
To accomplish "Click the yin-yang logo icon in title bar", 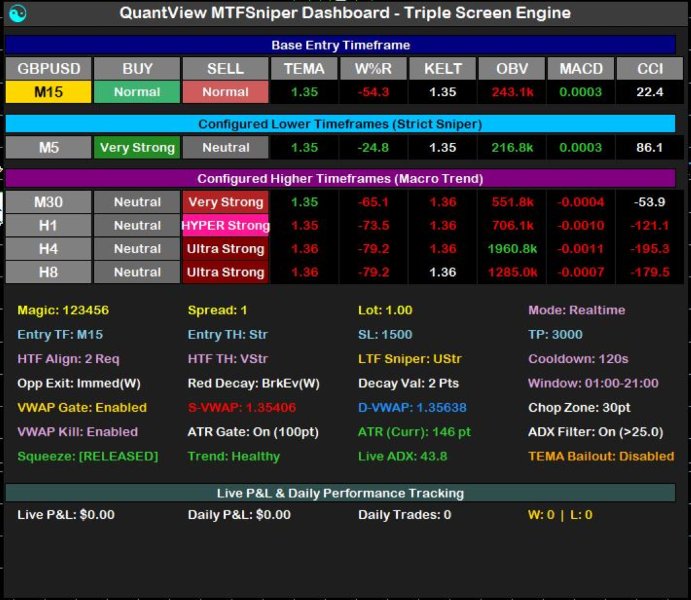I will pyautogui.click(x=17, y=13).
